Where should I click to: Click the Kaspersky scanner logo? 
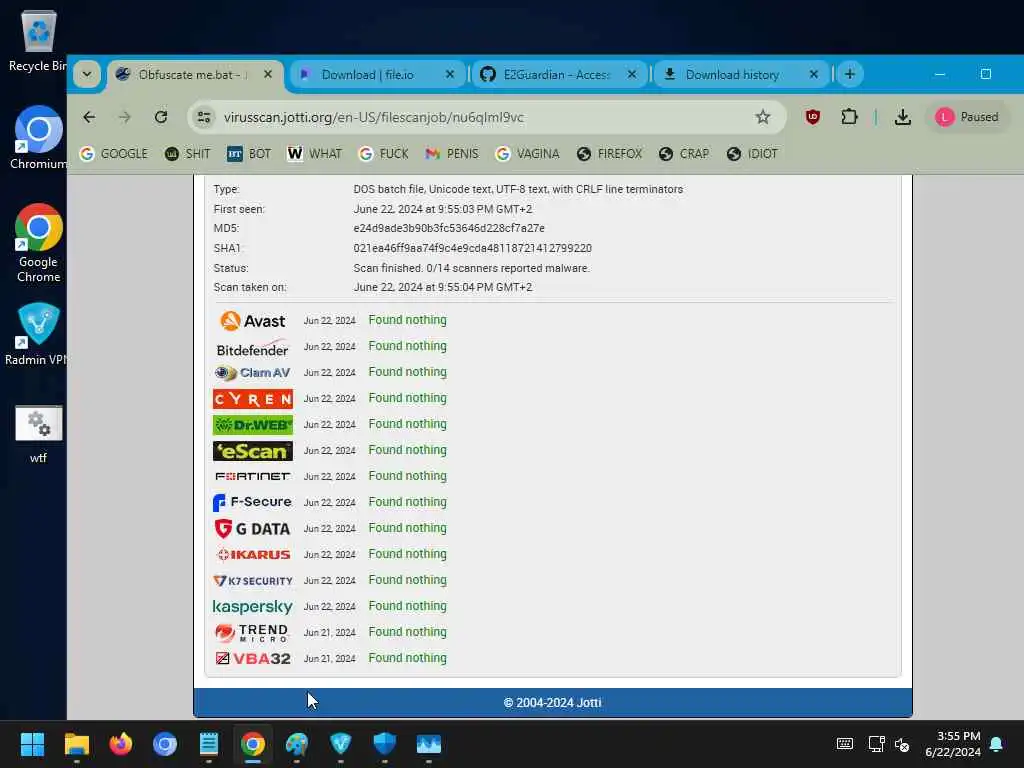pos(252,607)
